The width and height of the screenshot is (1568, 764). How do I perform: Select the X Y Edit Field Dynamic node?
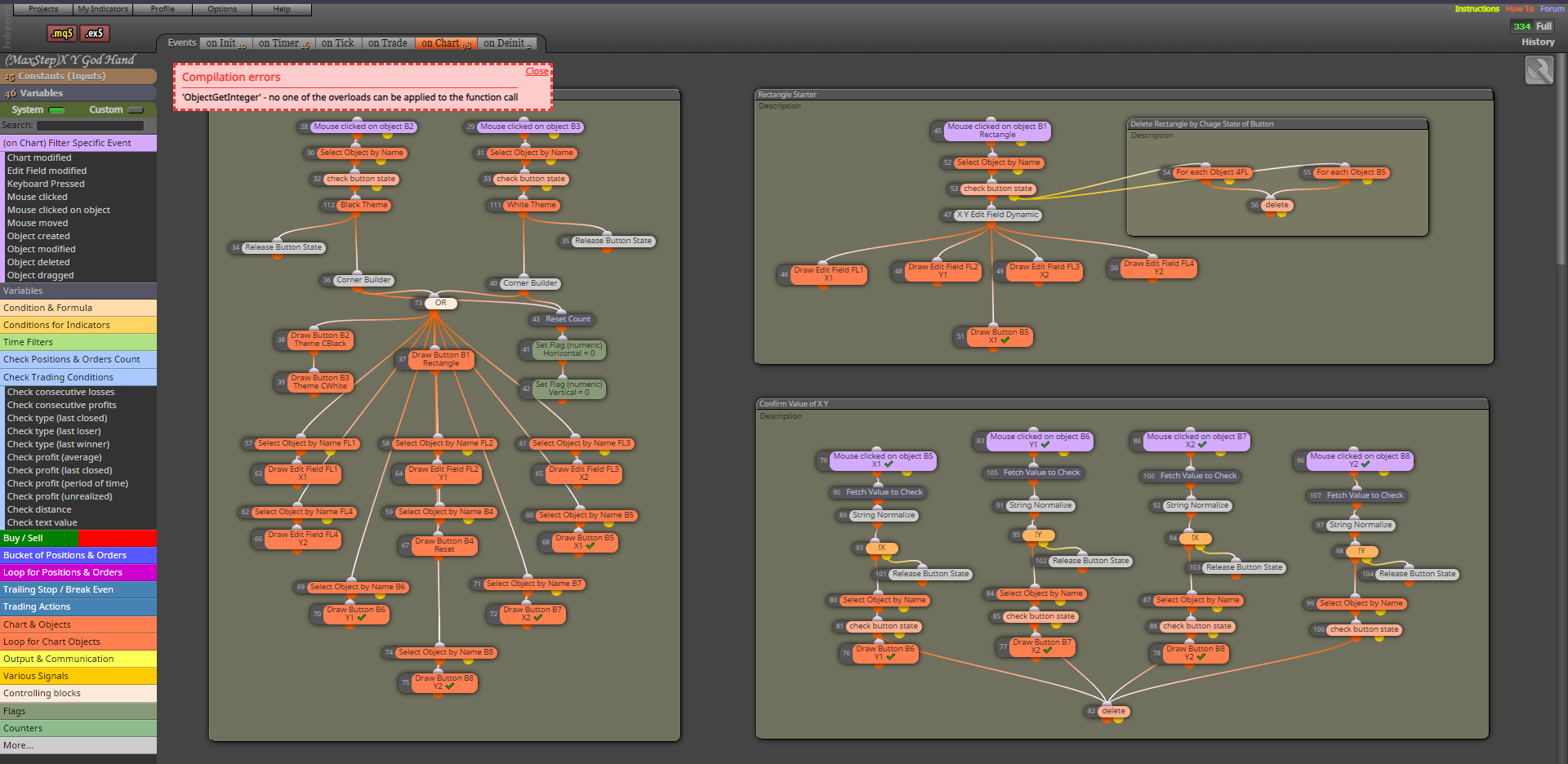pos(998,215)
